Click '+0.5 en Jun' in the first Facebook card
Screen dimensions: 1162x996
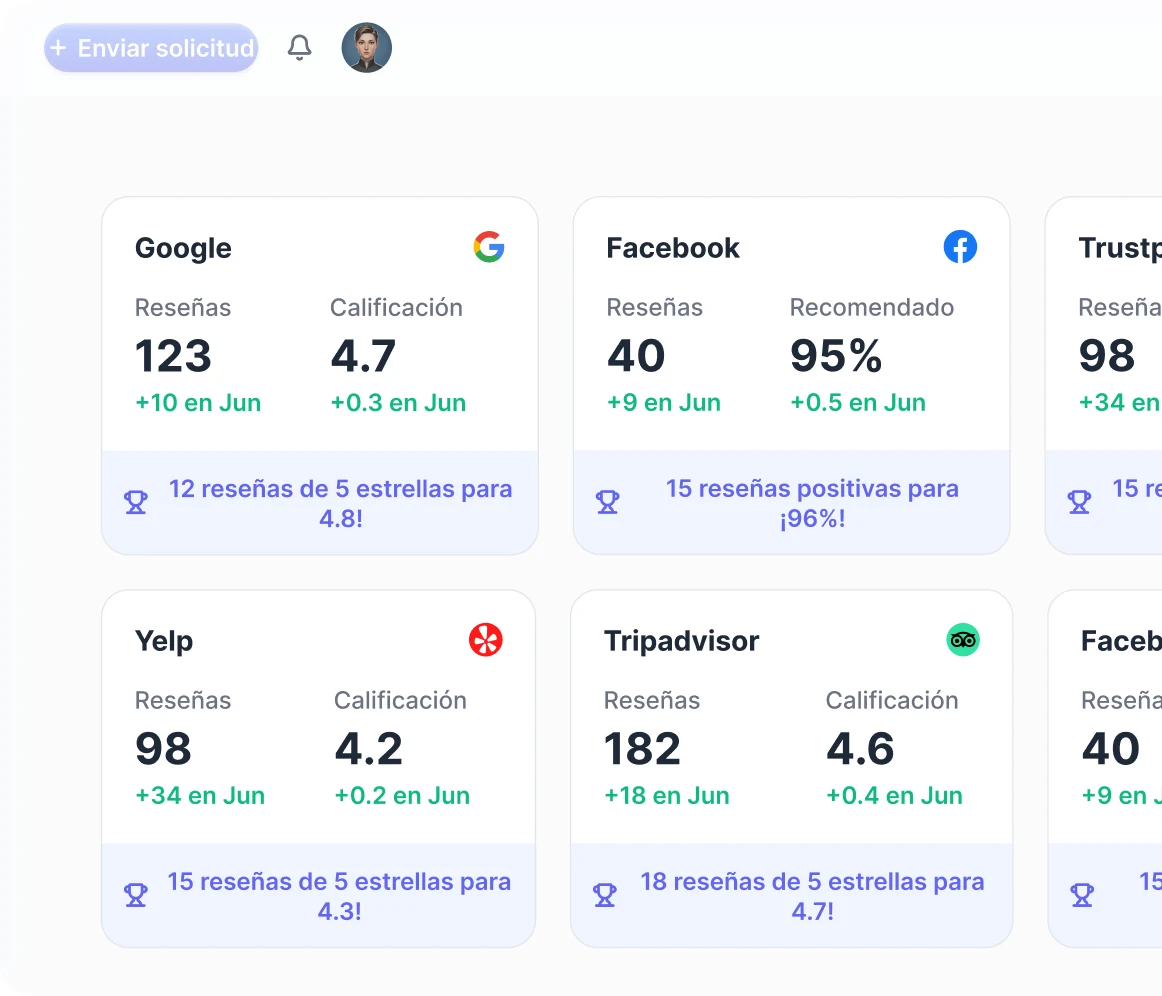coord(857,402)
